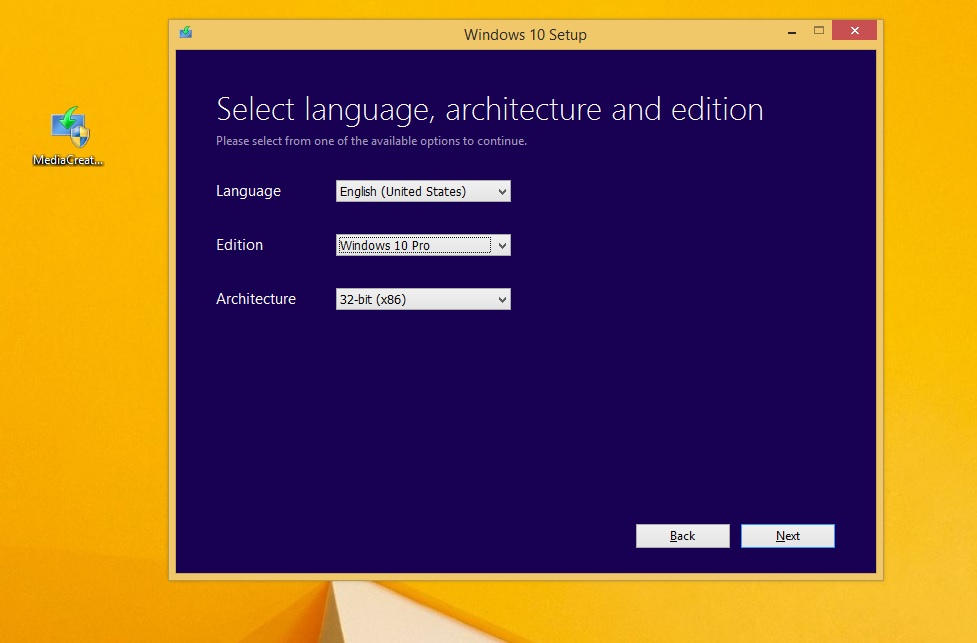Image resolution: width=977 pixels, height=643 pixels.
Task: Open the Edition dropdown showing Windows 10 Pro
Action: pyautogui.click(x=423, y=245)
